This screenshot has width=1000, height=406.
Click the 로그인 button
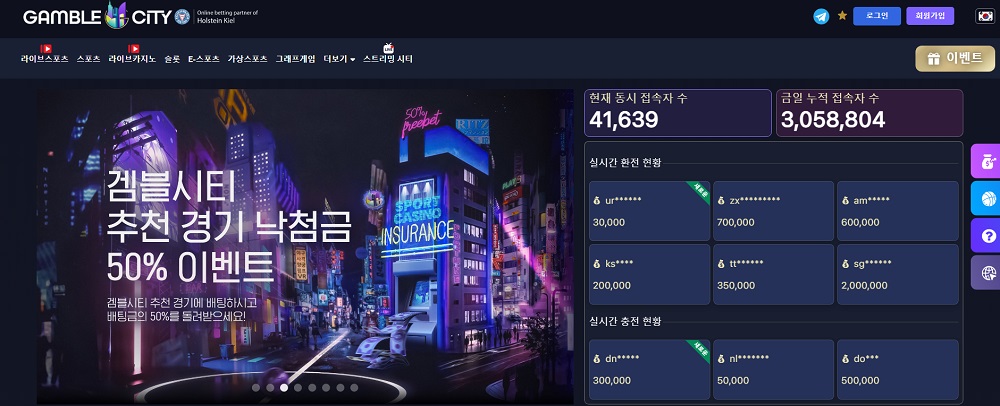(x=877, y=16)
